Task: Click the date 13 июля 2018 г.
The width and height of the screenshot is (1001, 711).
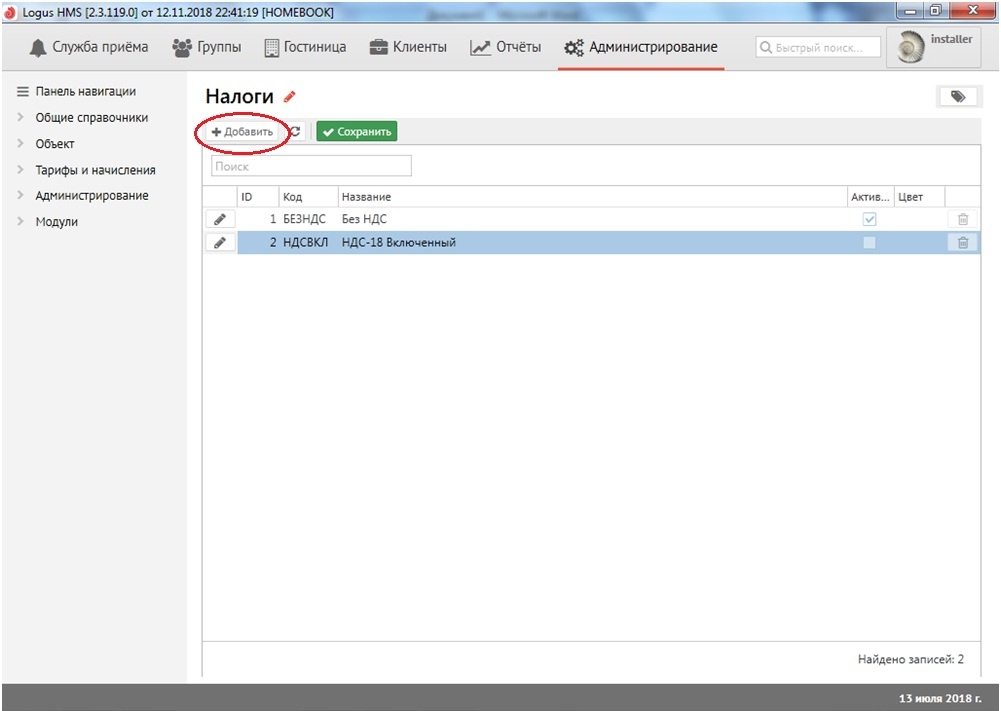Action: click(940, 698)
